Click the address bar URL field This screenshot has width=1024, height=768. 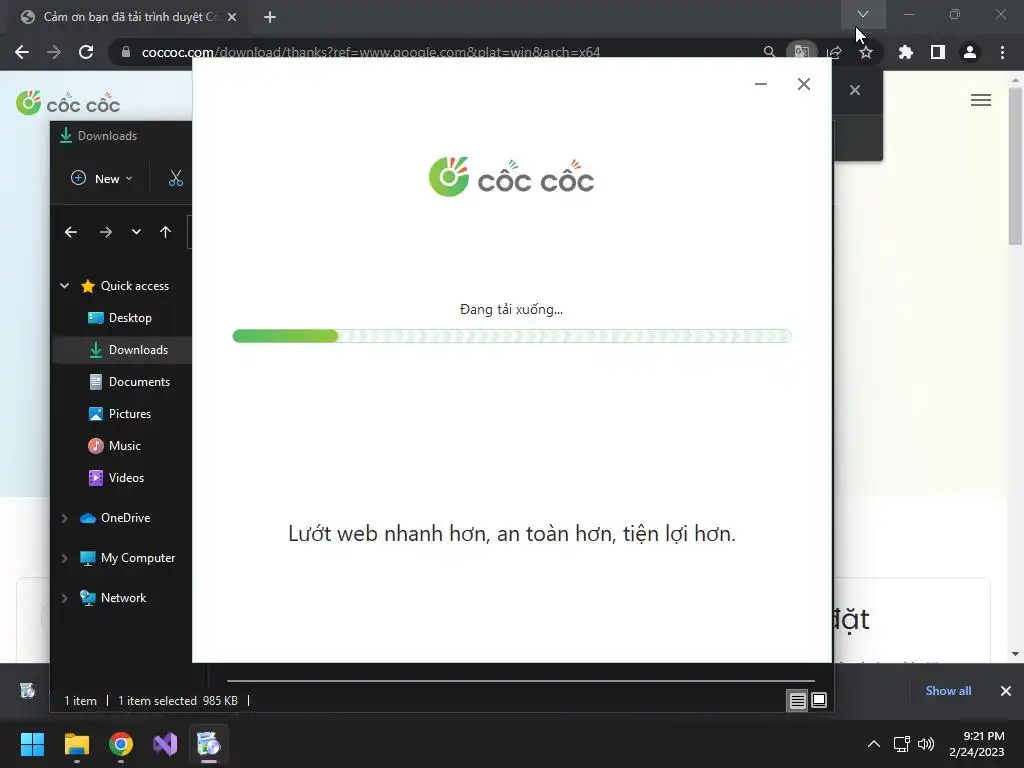[x=370, y=52]
